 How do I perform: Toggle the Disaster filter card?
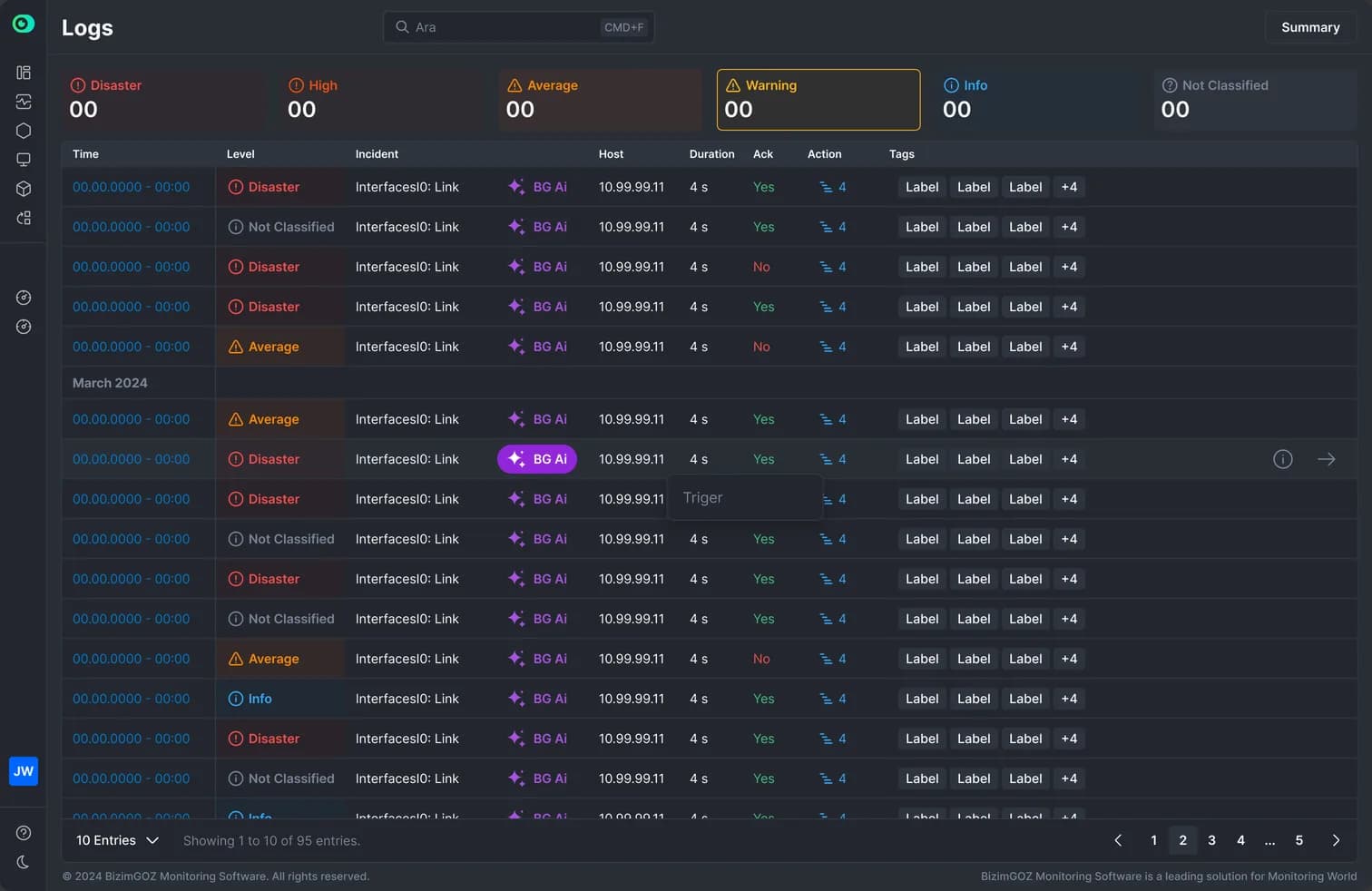click(163, 100)
